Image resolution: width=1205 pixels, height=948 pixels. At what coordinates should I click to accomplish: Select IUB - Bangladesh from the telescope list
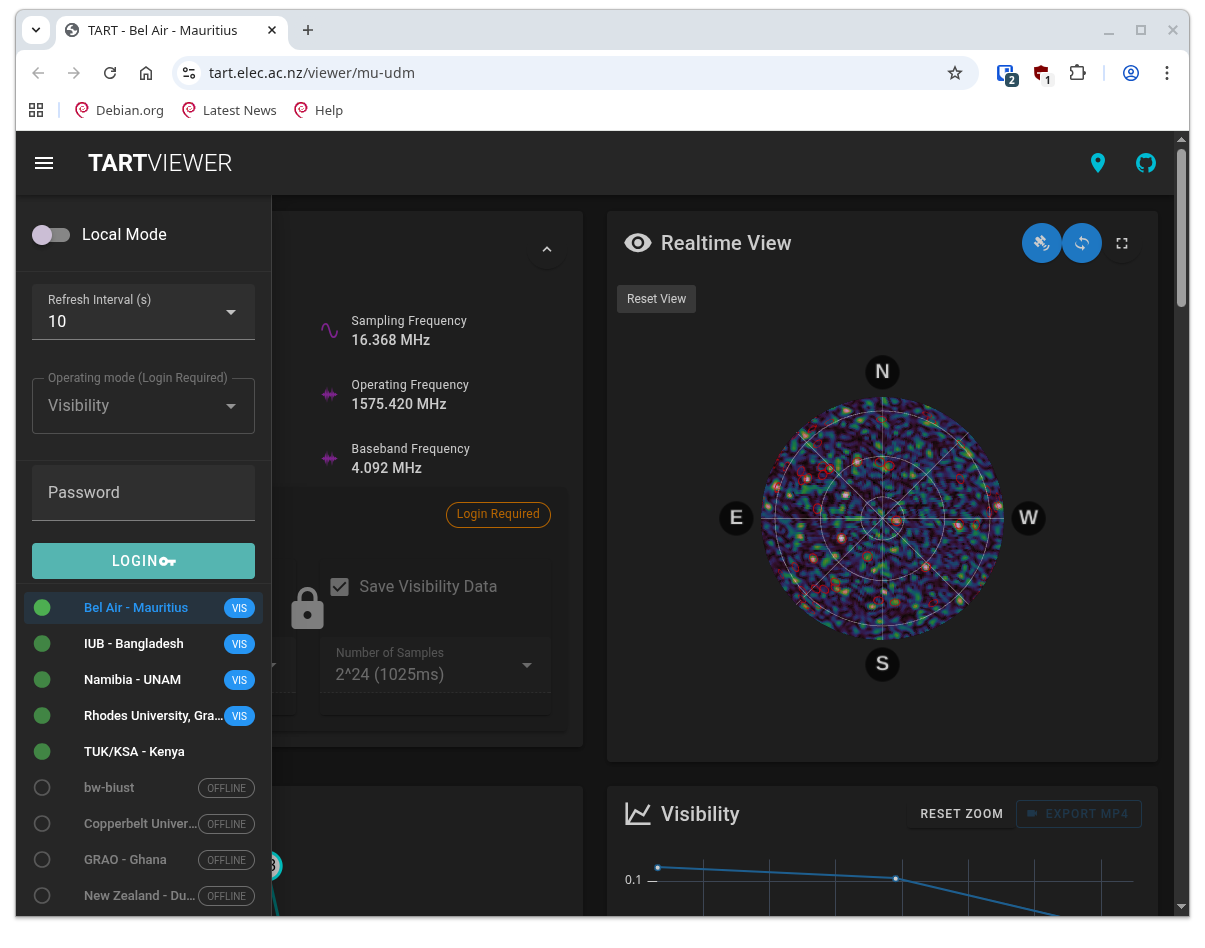click(x=133, y=644)
